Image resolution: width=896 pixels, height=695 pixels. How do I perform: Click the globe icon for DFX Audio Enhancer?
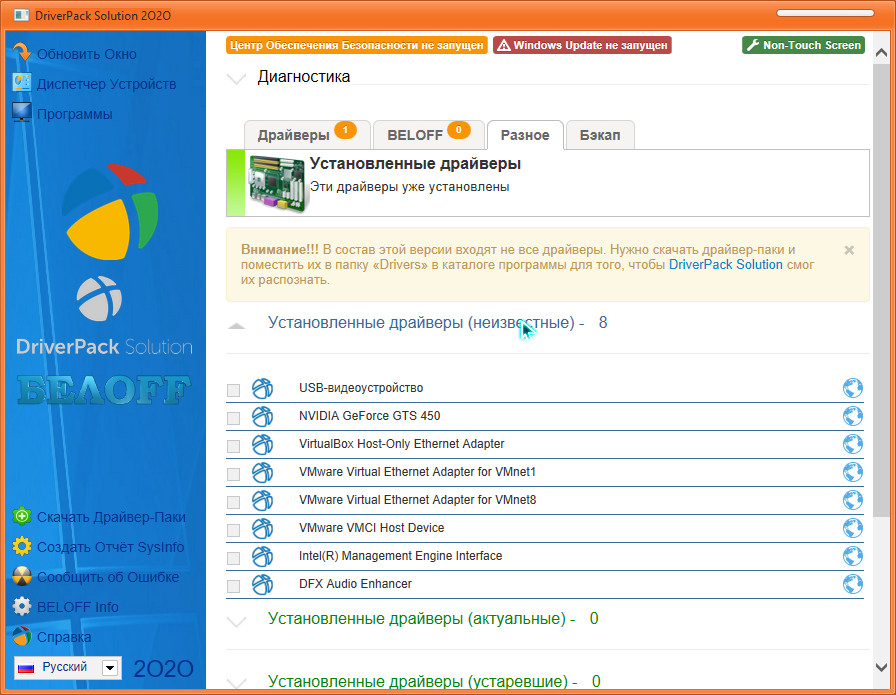coord(853,584)
